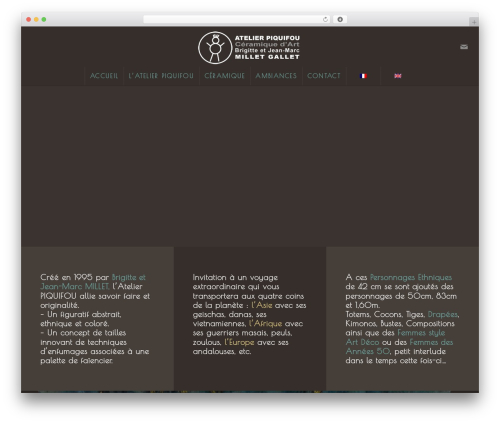Click the red close window button

[29, 19]
